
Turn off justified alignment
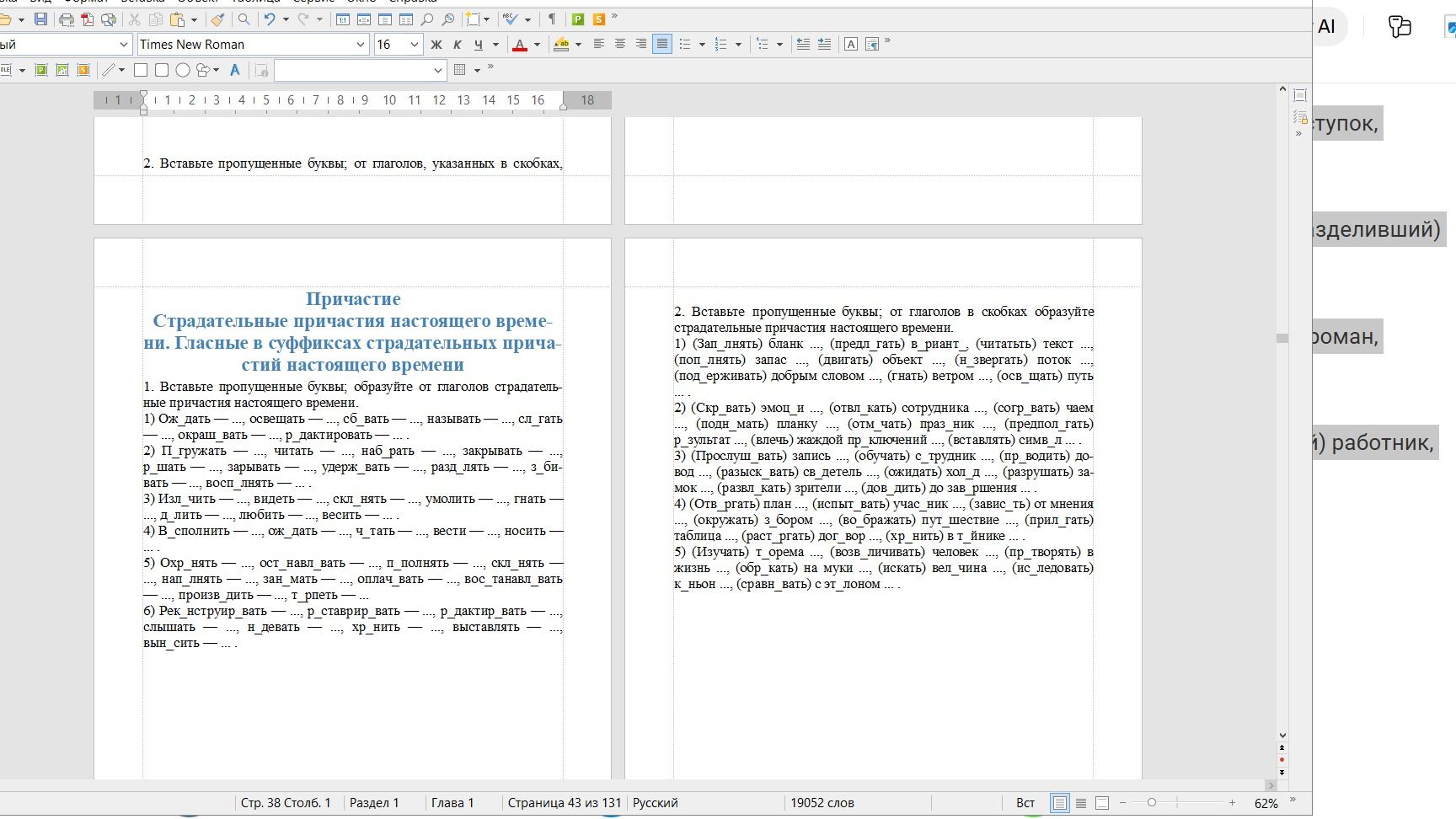point(662,45)
